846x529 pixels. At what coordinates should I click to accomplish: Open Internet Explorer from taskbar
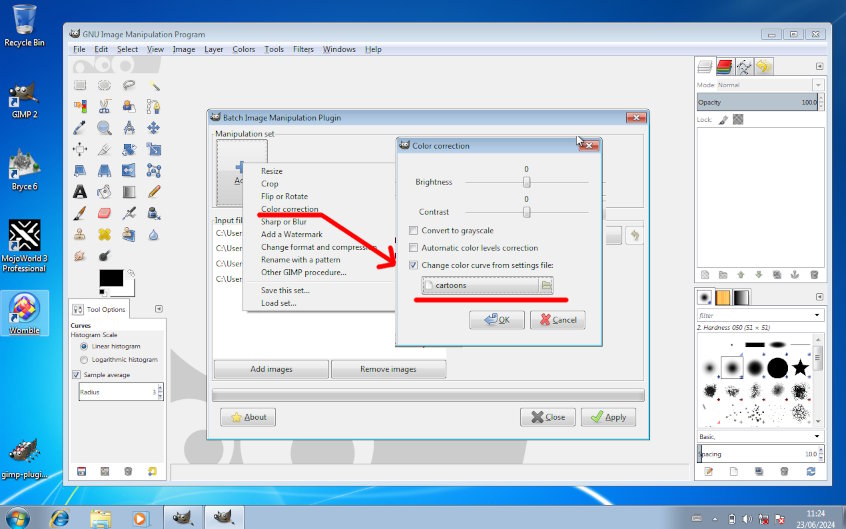59,519
